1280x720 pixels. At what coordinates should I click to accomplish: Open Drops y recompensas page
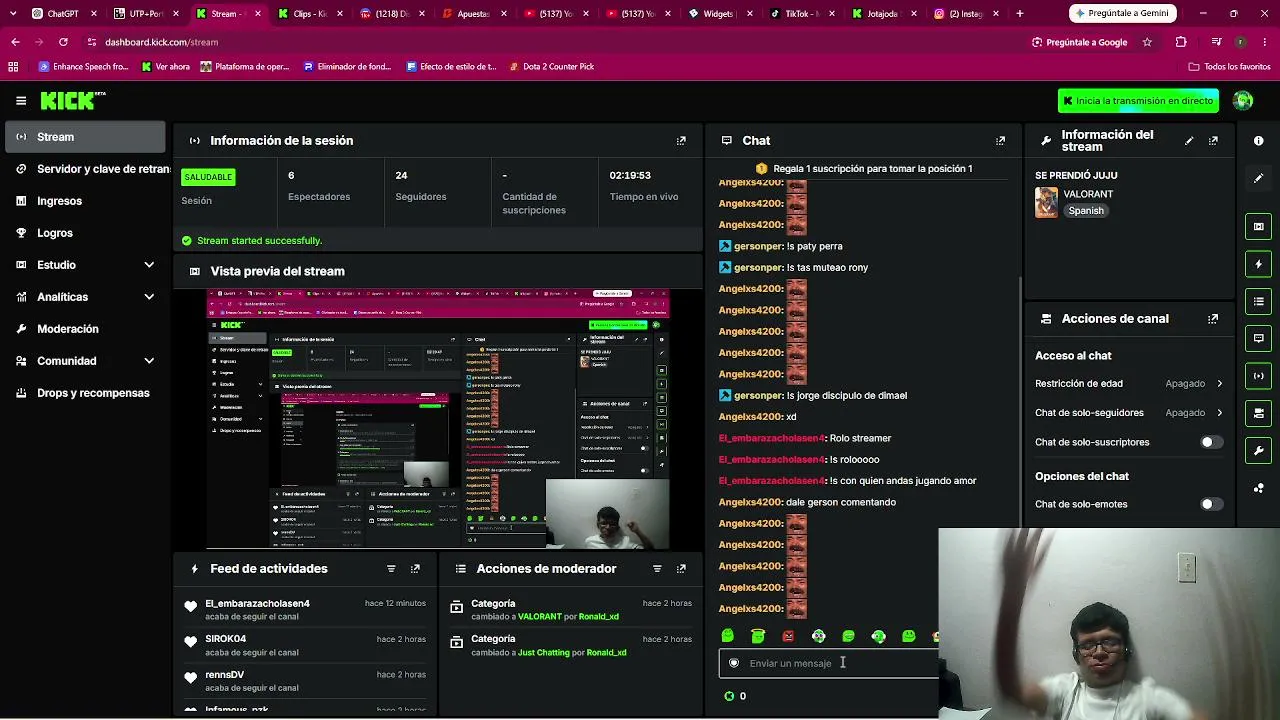(85, 393)
